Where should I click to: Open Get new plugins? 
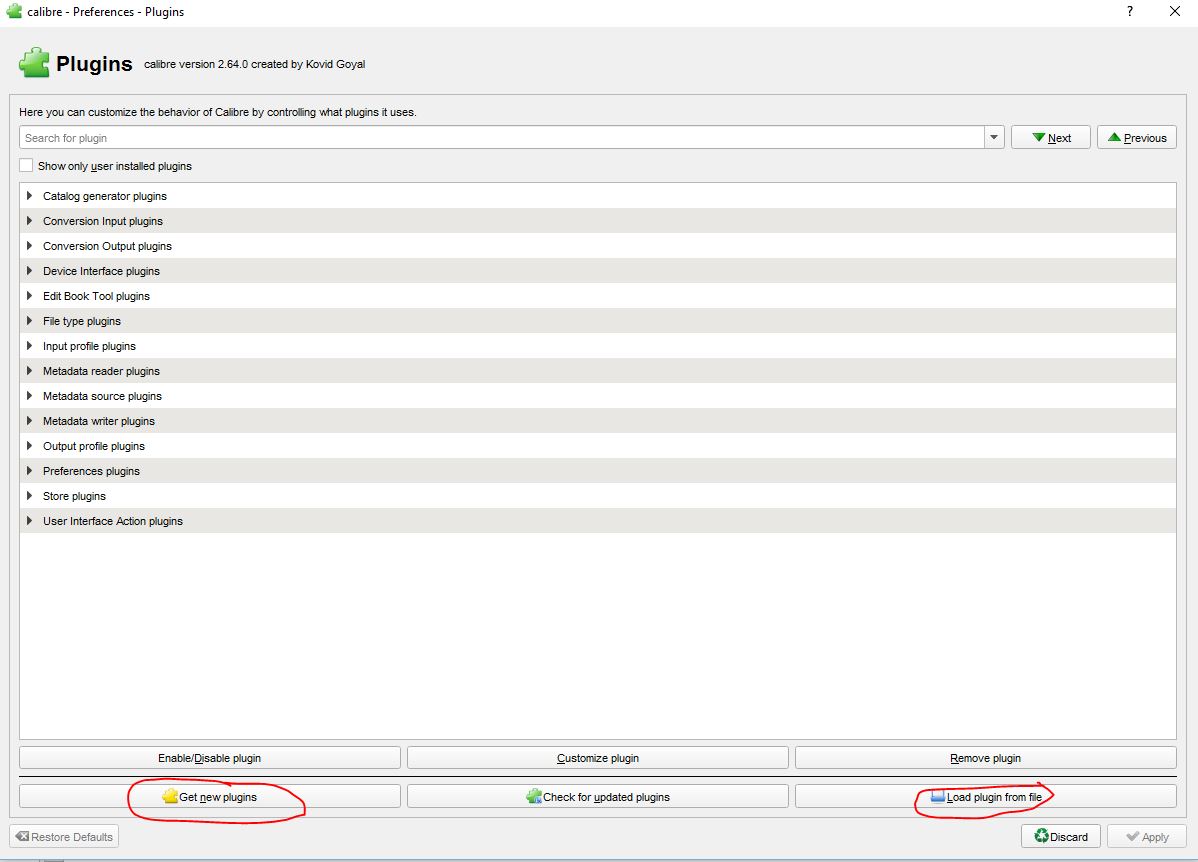[x=209, y=796]
